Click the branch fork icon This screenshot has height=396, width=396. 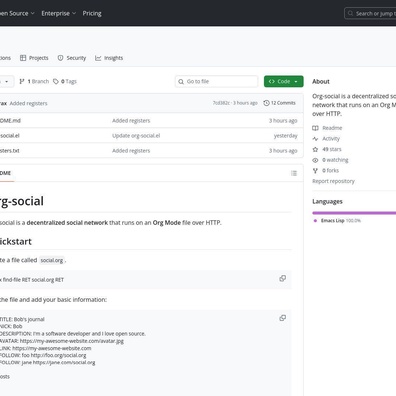[x=22, y=81]
